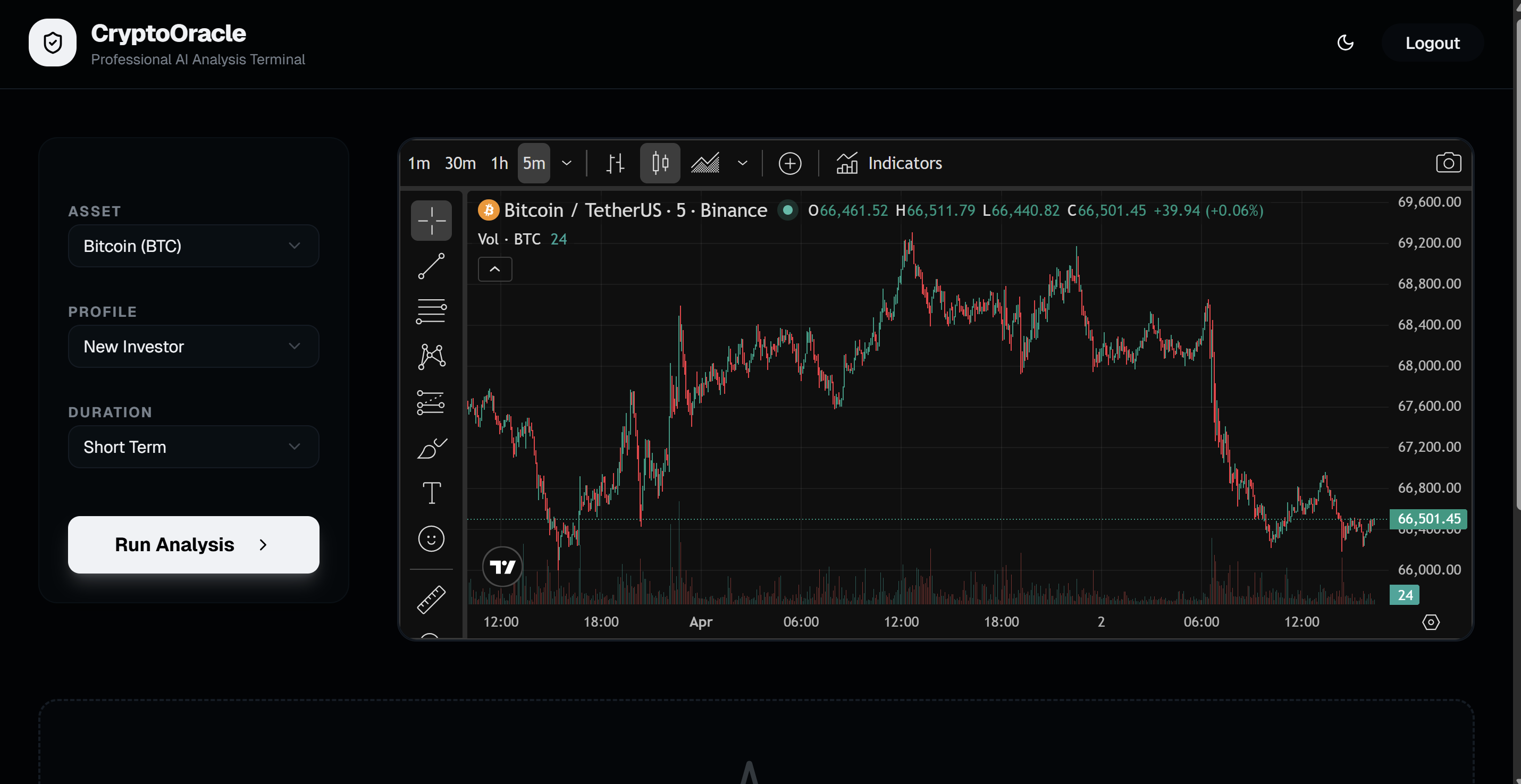1521x784 pixels.
Task: Switch to the 1h timeframe
Action: pos(499,163)
